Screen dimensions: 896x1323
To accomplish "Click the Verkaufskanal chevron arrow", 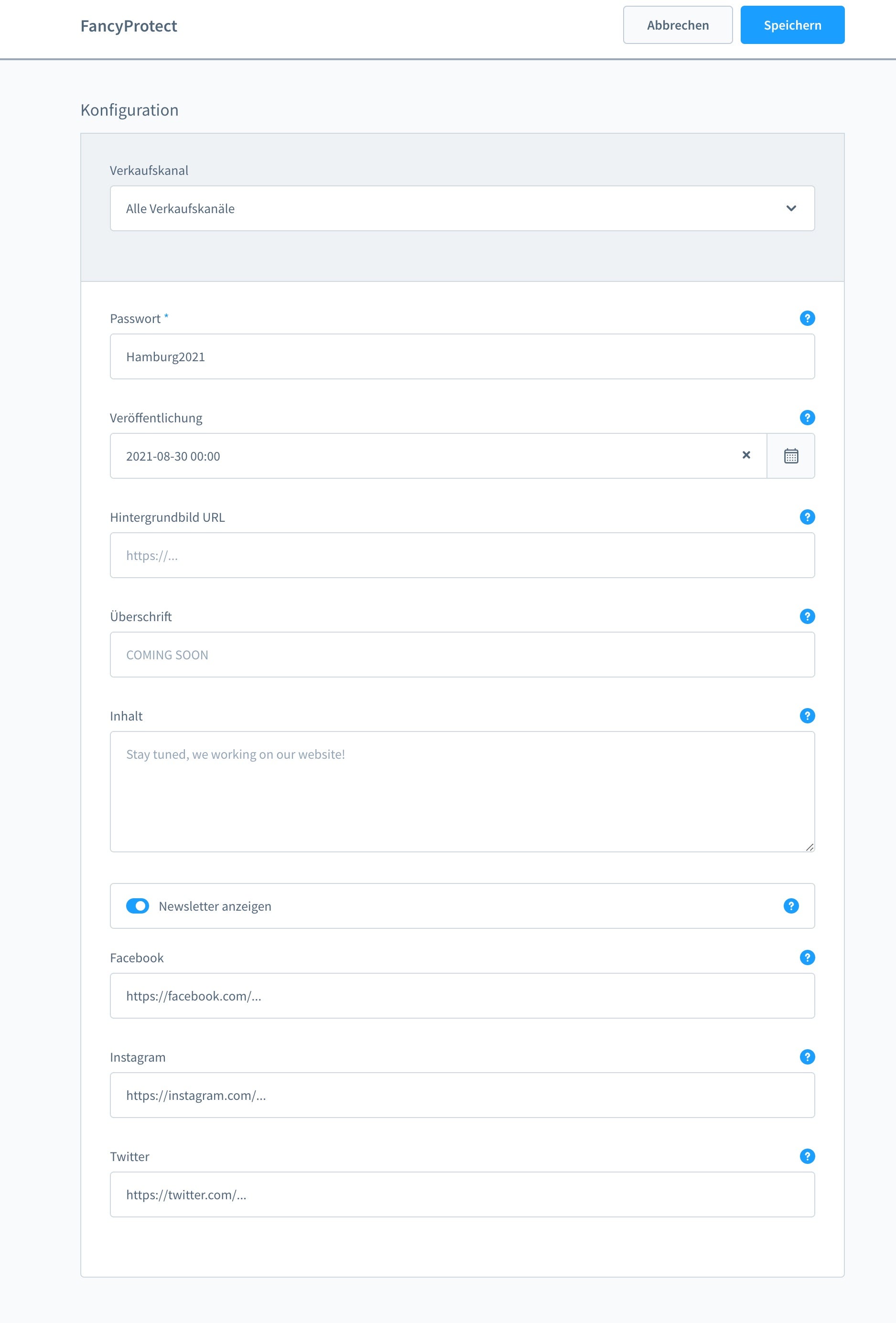I will [x=791, y=208].
